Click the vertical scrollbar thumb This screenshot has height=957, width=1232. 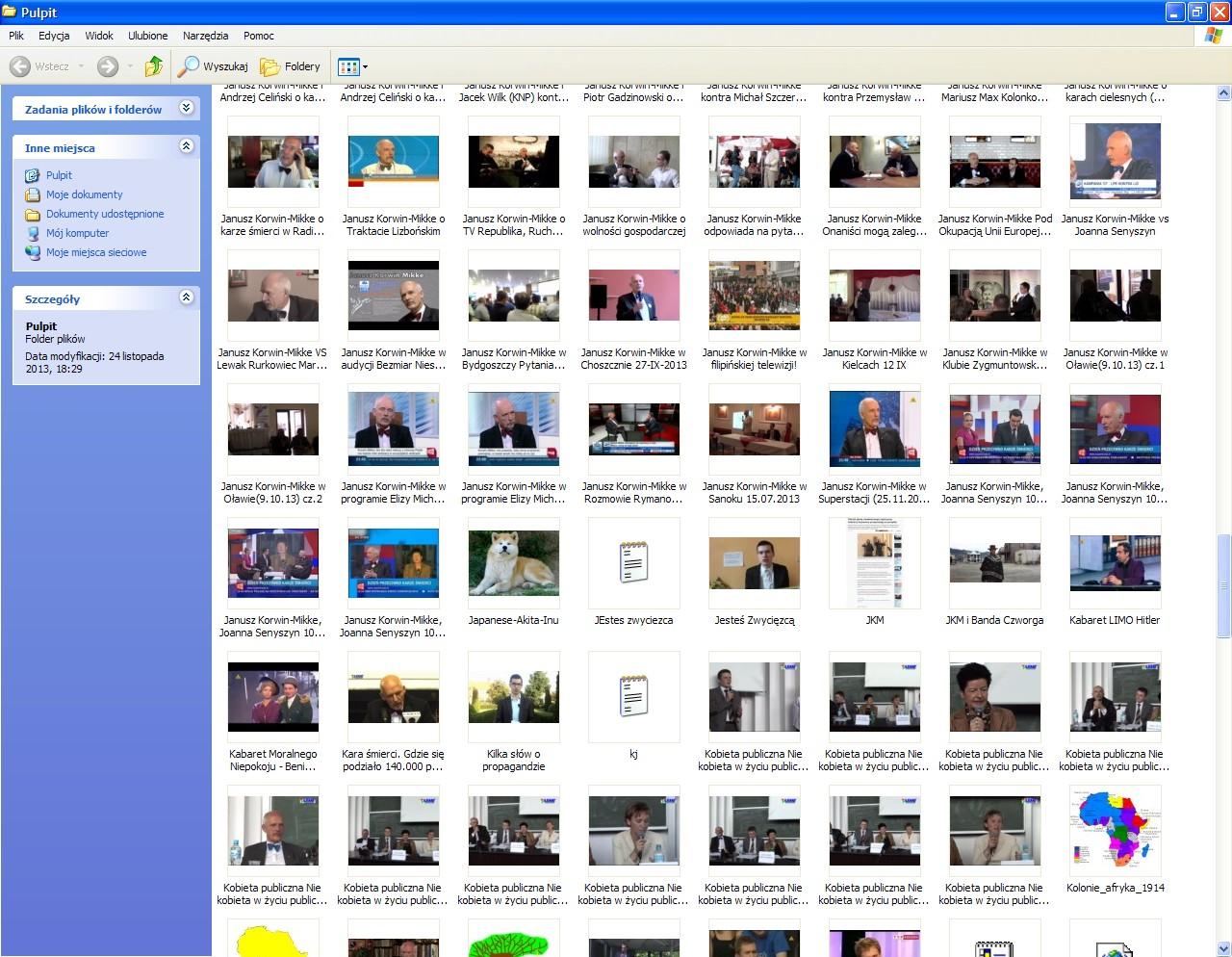1223,585
